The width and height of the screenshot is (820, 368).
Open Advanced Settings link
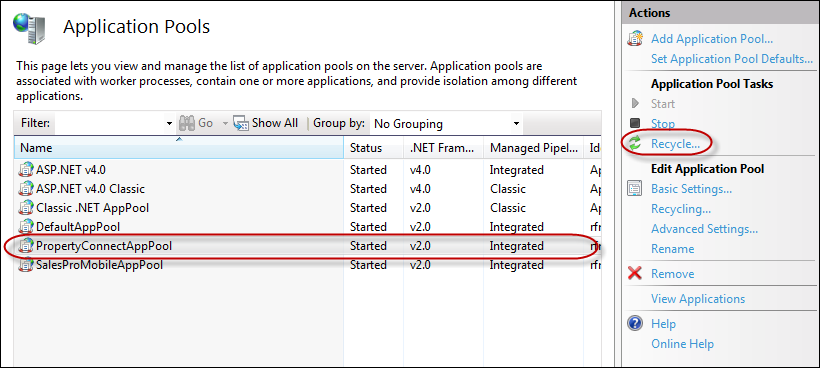point(704,229)
